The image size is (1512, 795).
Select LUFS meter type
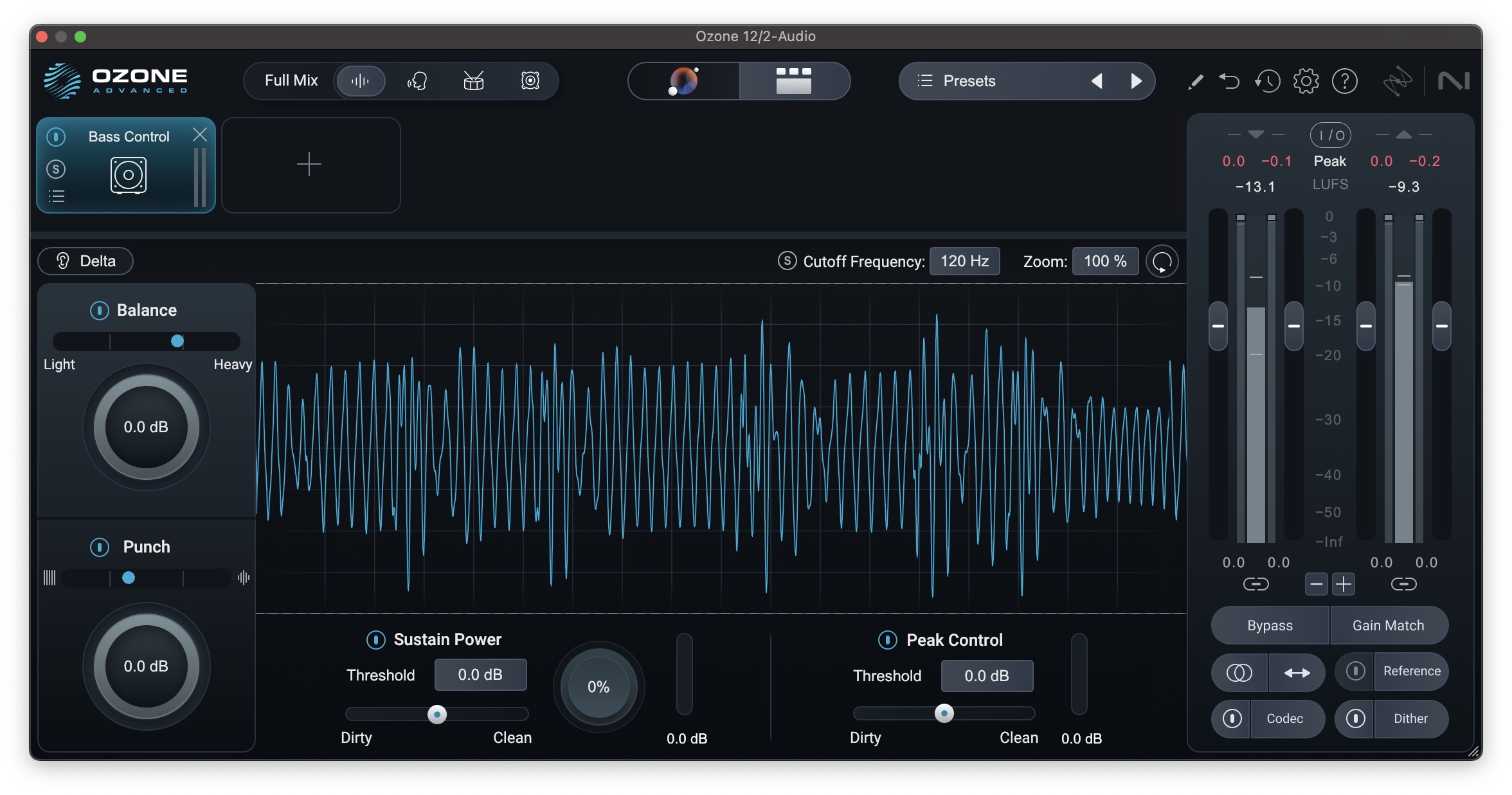click(1330, 184)
